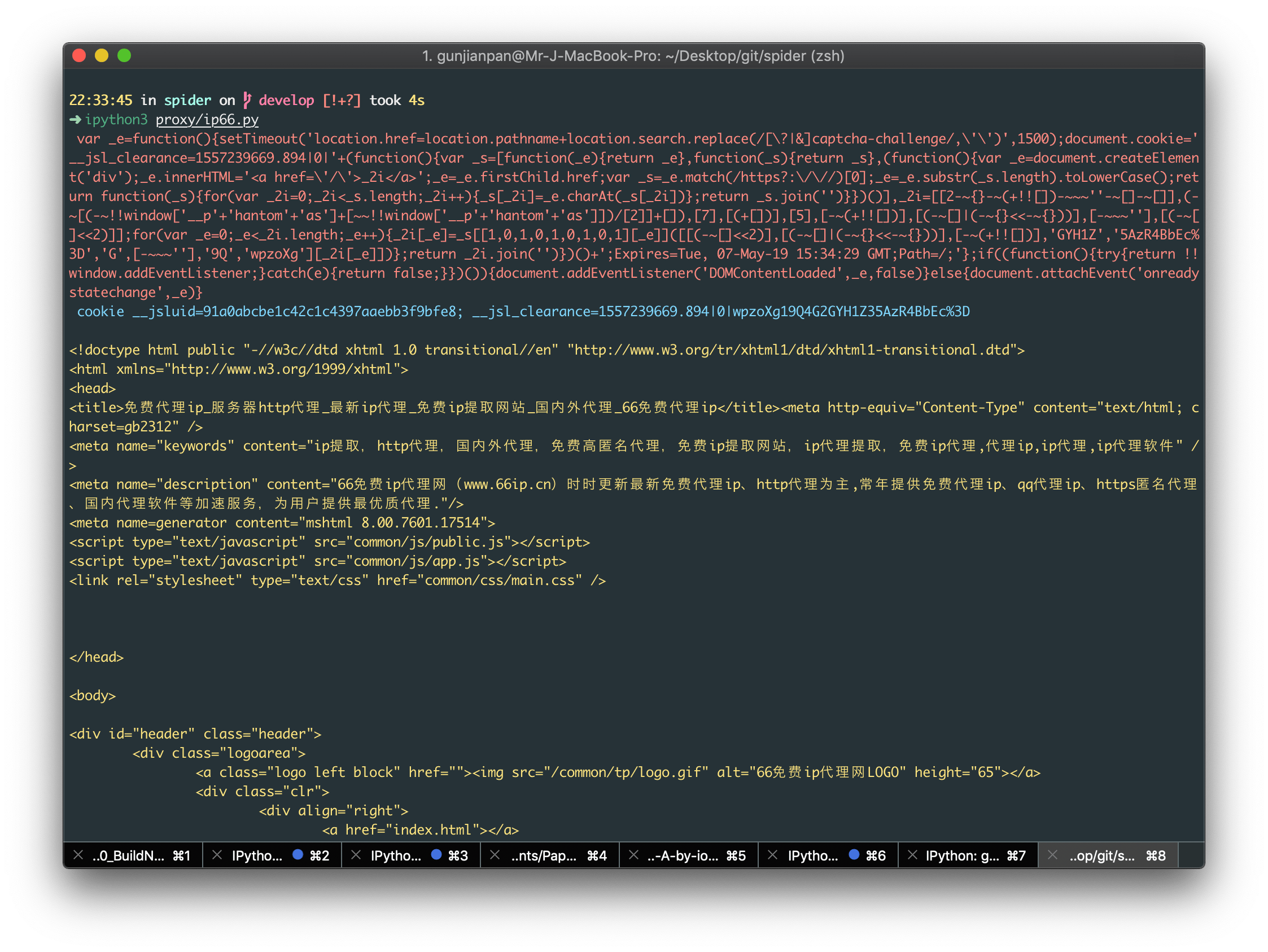Viewport: 1268px width, 952px height.
Task: Close the ..0_BuildN... tab via its X
Action: (78, 855)
